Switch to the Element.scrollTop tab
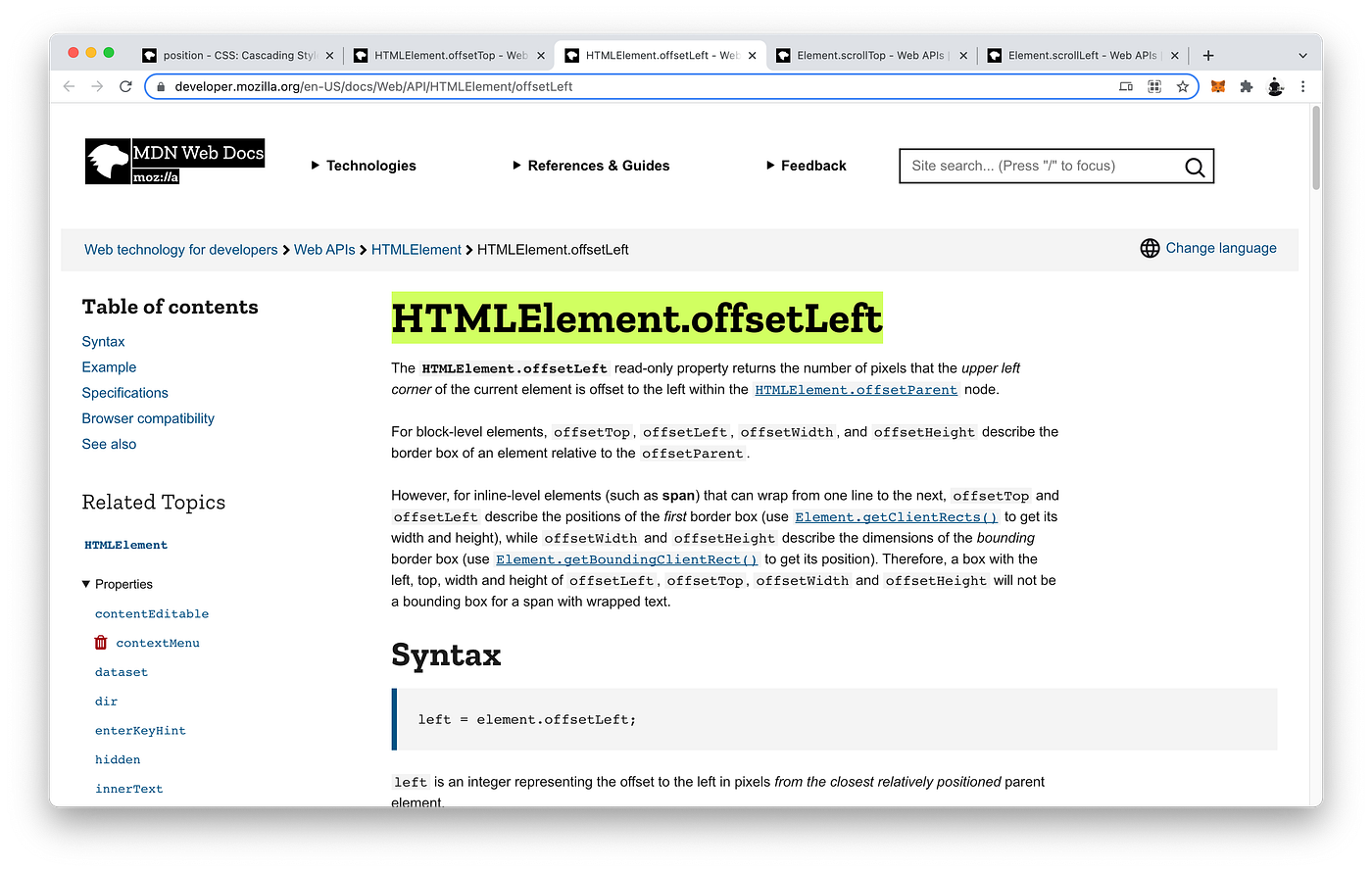 point(862,55)
